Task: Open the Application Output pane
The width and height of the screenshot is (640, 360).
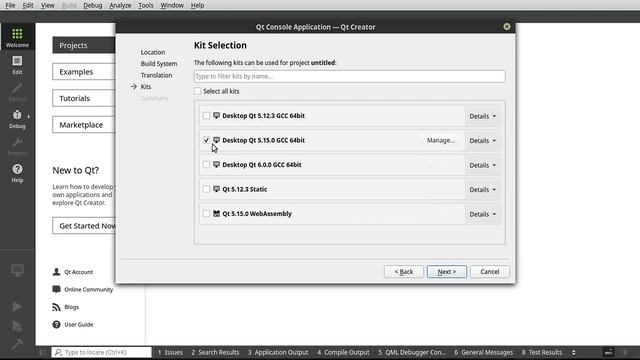Action: point(278,352)
